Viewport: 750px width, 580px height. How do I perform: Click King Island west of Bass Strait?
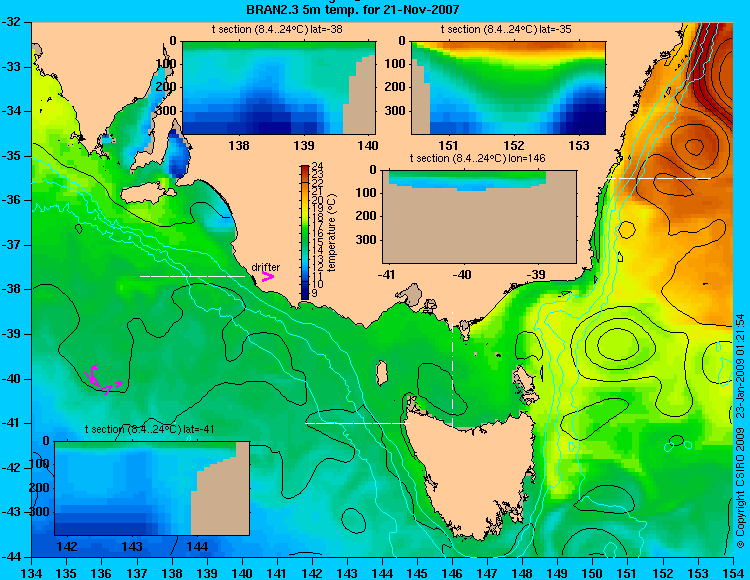[x=382, y=373]
